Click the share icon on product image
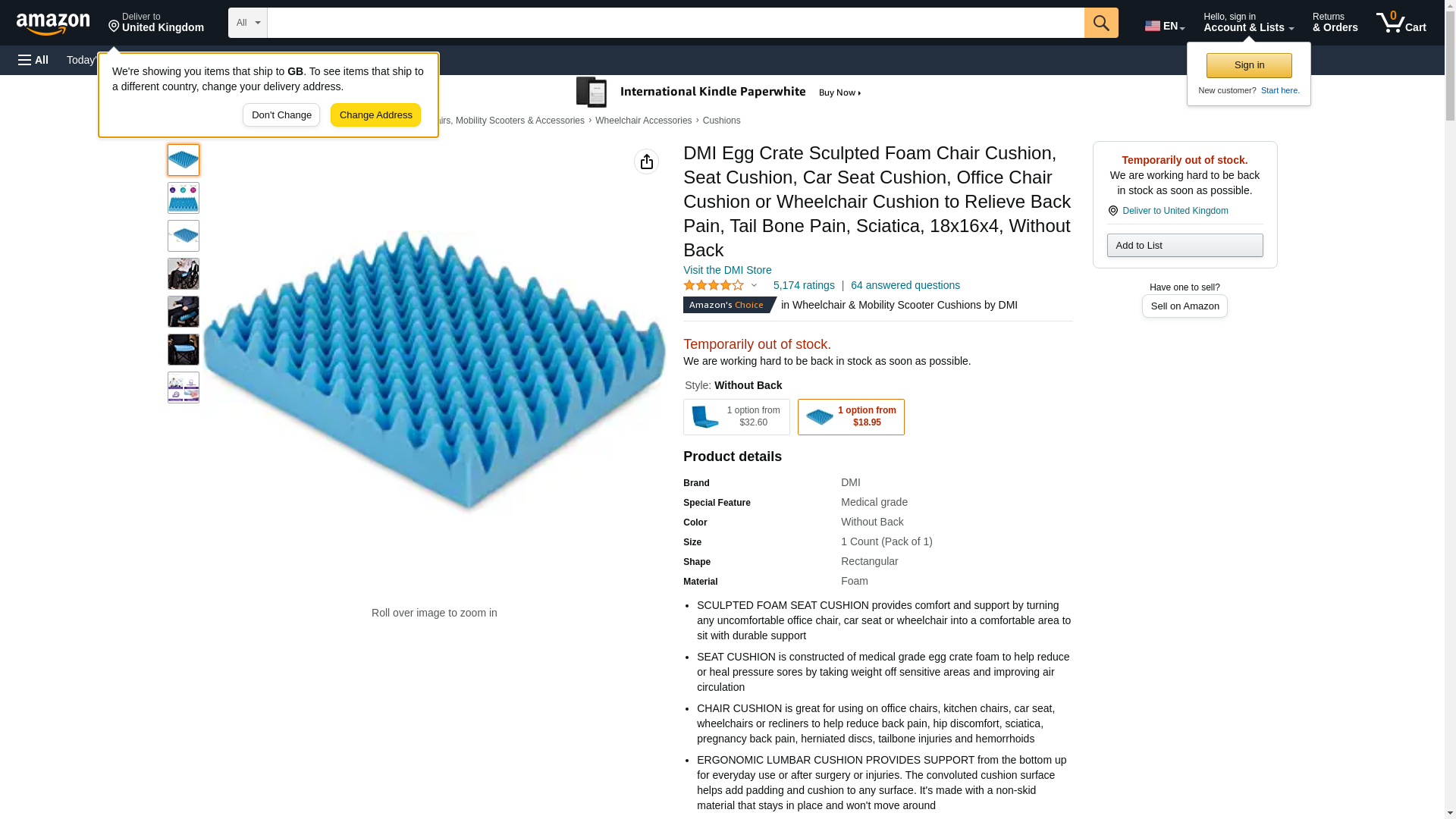Image resolution: width=1456 pixels, height=819 pixels. [646, 162]
